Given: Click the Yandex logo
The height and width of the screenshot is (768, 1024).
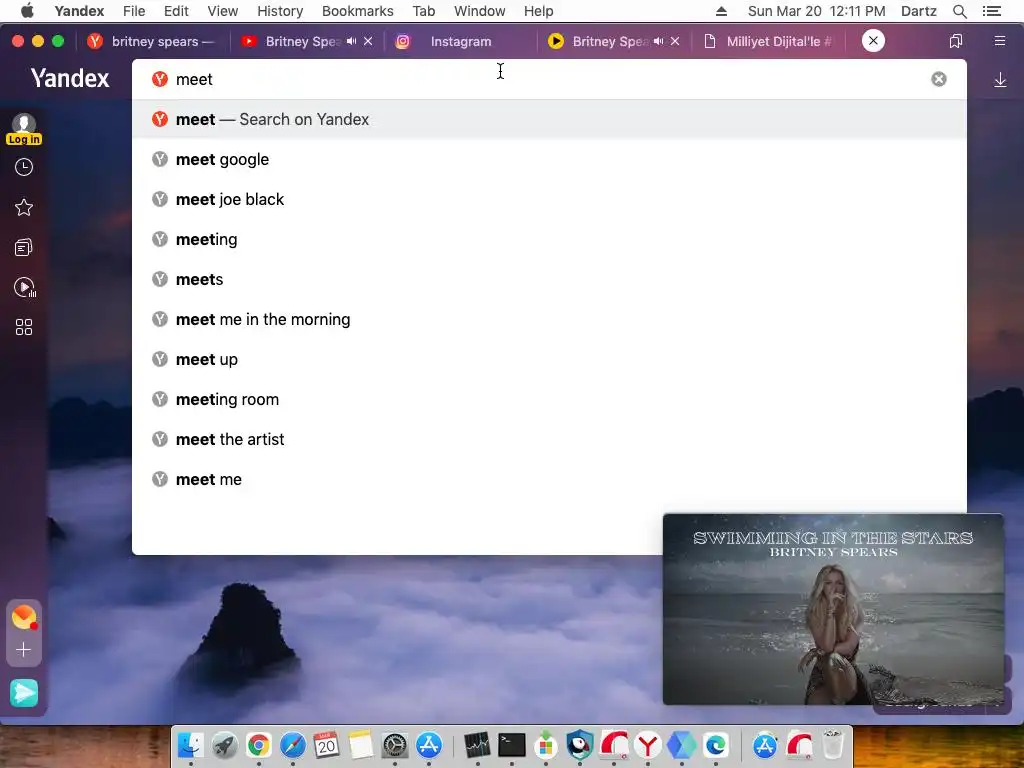Looking at the screenshot, I should click(70, 78).
